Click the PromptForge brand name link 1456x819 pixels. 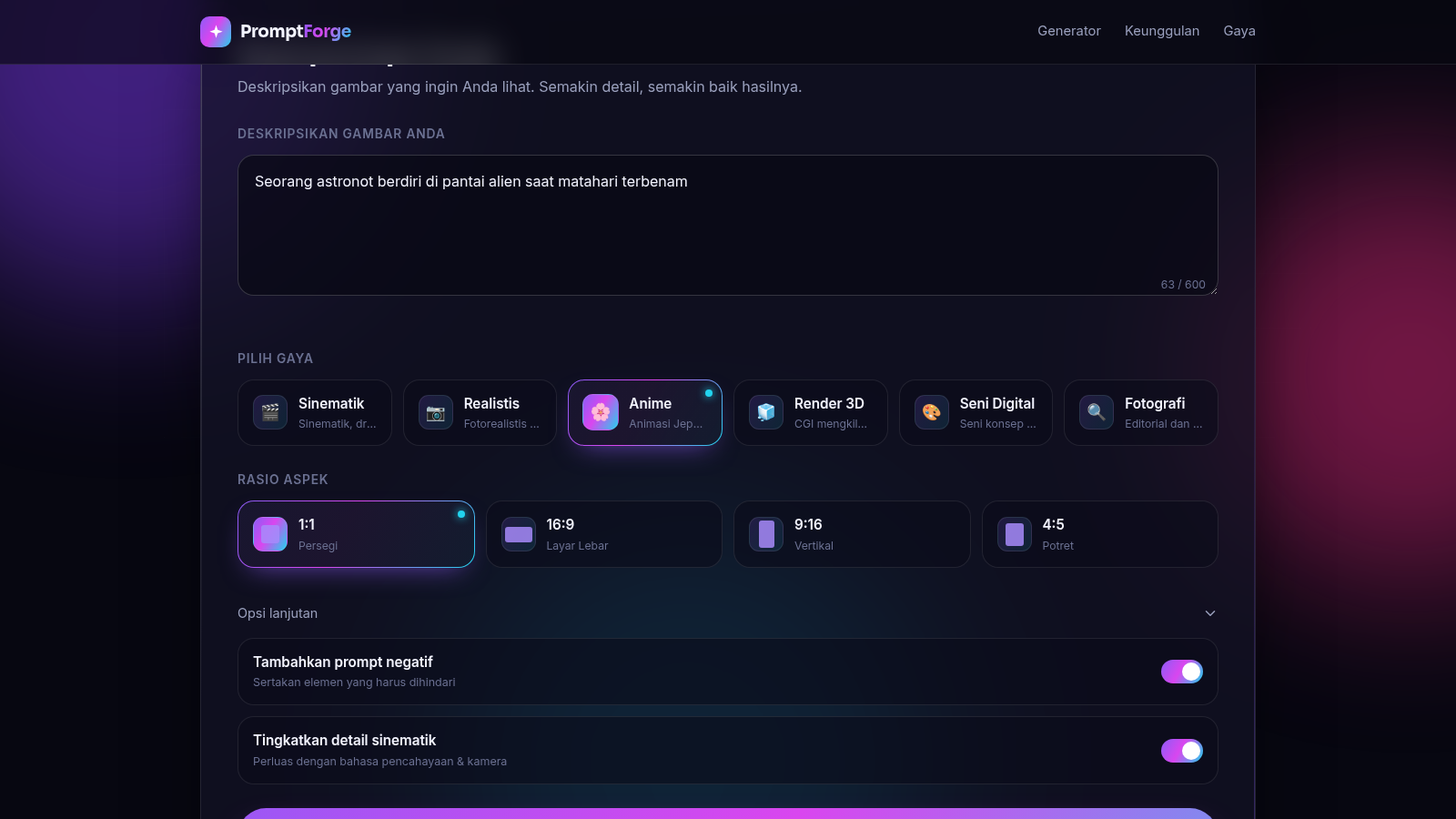296,31
